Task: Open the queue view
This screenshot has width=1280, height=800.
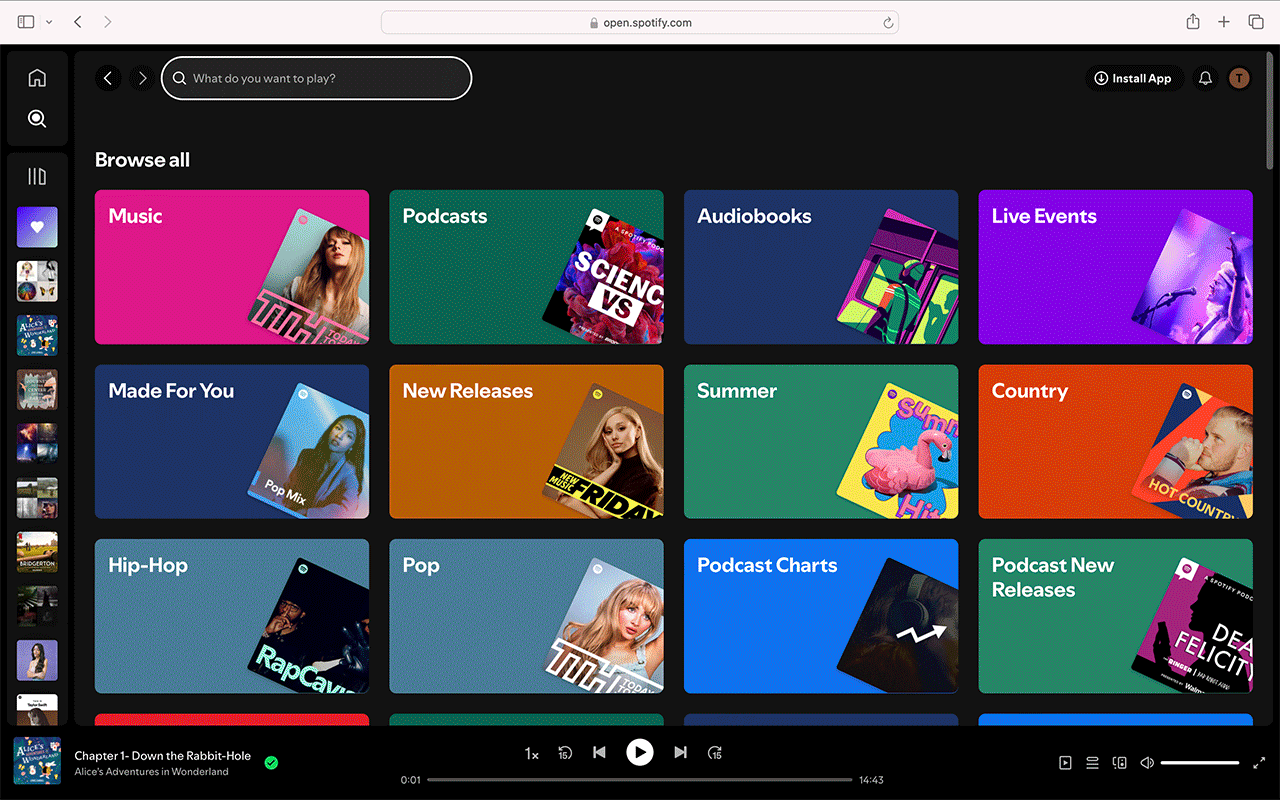Action: (1092, 762)
